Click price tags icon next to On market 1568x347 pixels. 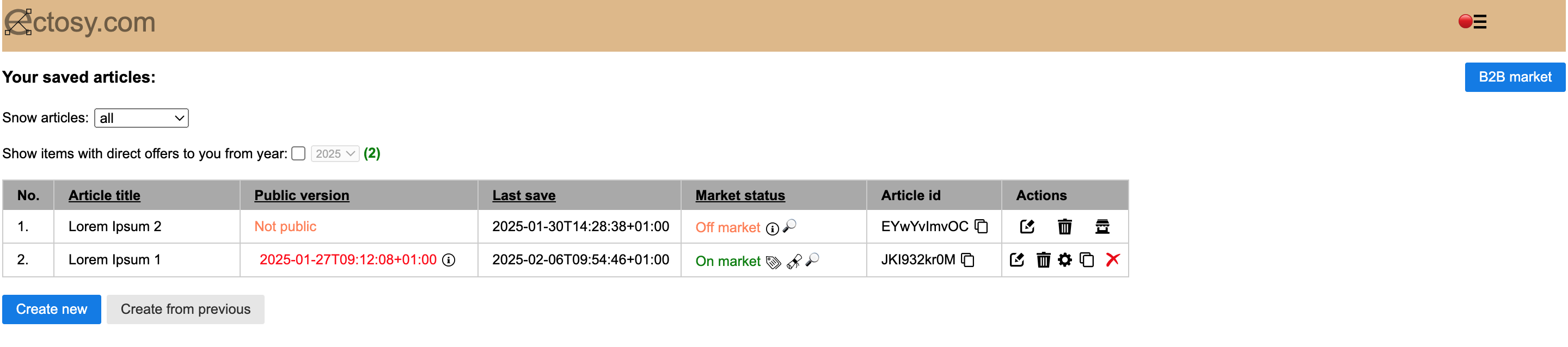773,262
